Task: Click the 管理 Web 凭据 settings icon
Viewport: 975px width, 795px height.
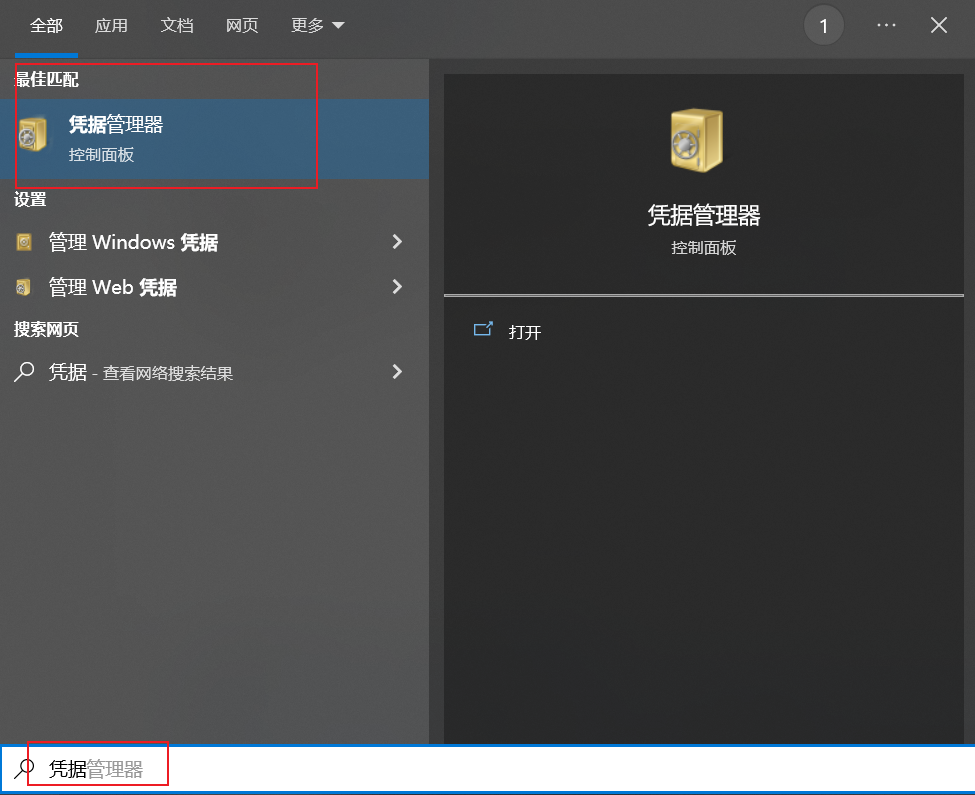Action: coord(24,287)
